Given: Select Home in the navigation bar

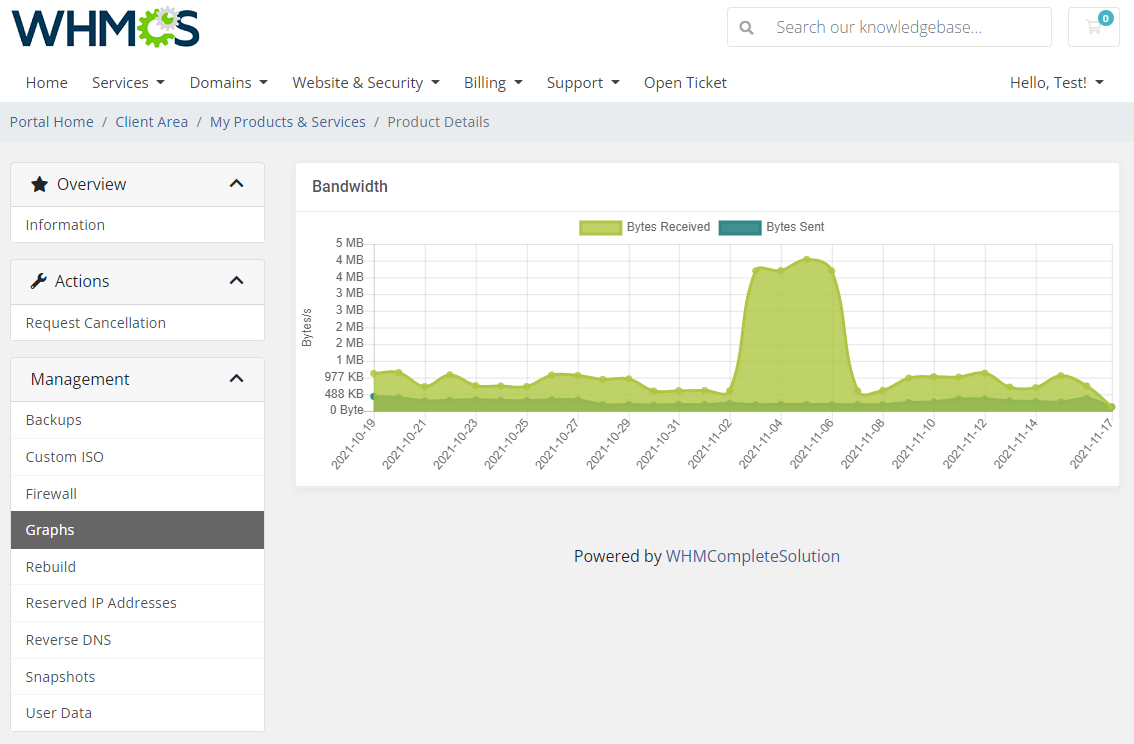Looking at the screenshot, I should 46,82.
